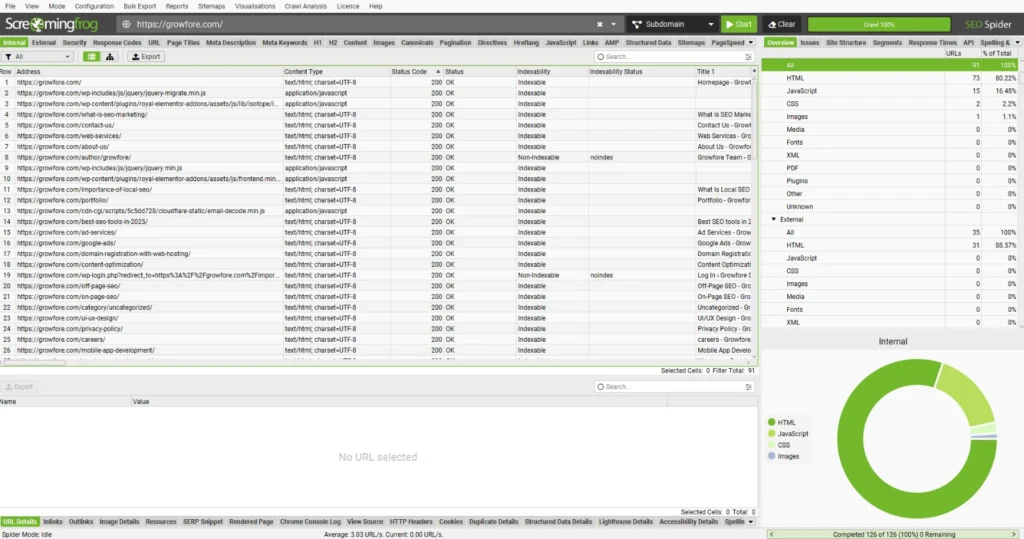The image size is (1024, 539).
Task: Switch to tree view icon
Action: tap(110, 57)
